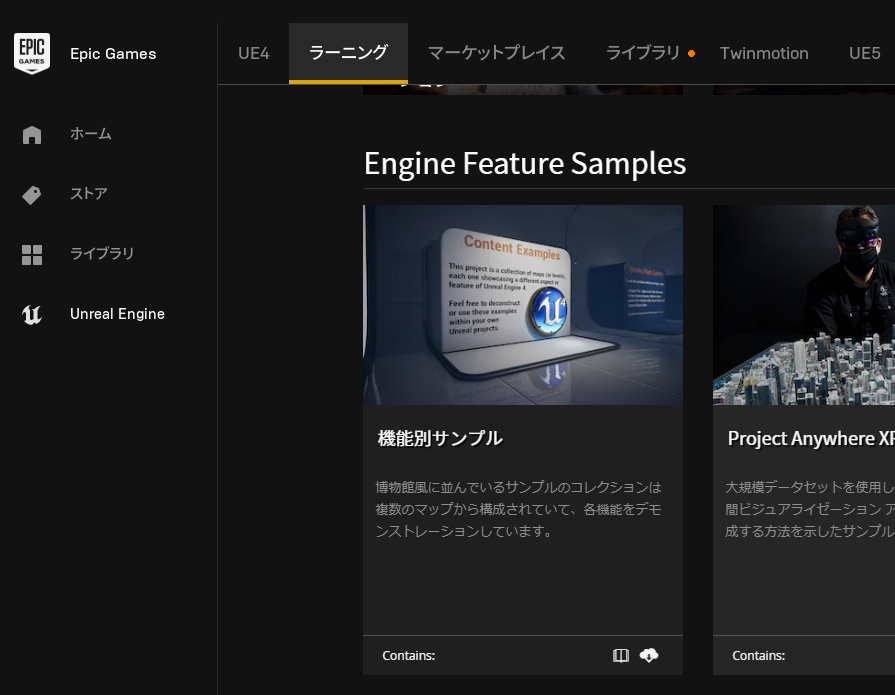
Task: Click the Engine Feature Samples heading
Action: click(x=525, y=164)
